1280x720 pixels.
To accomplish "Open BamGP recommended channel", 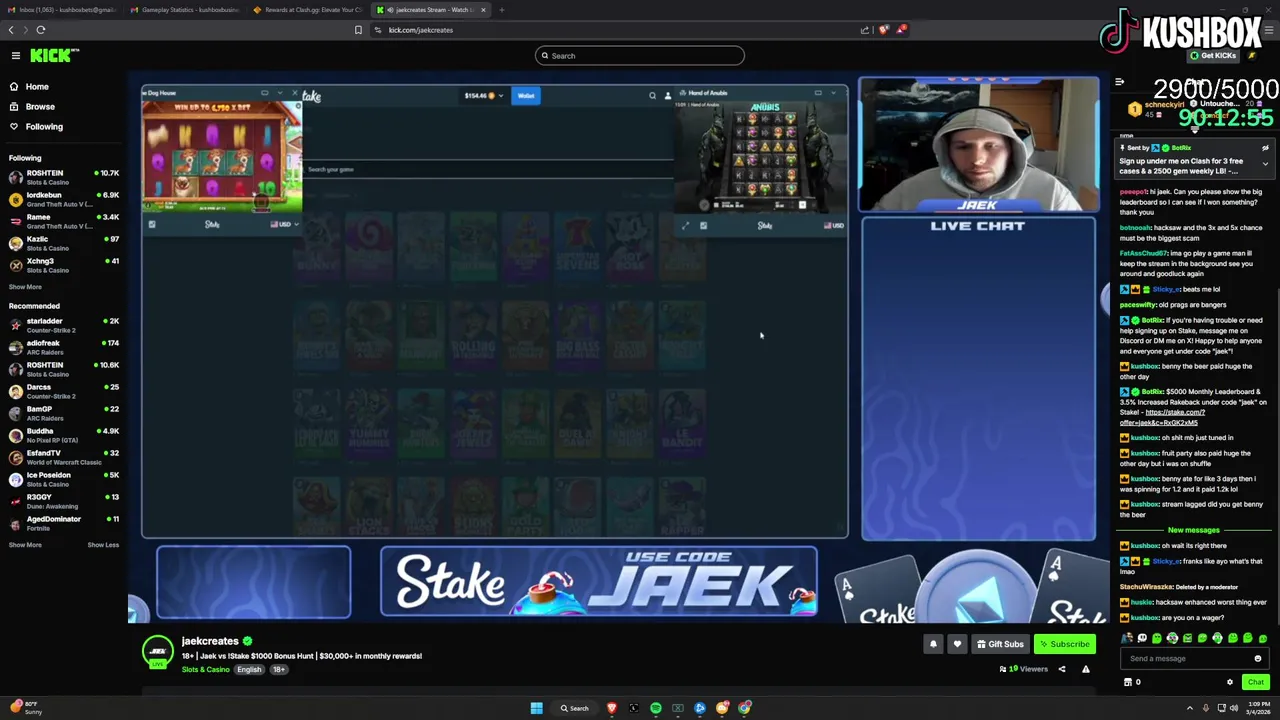I will (64, 413).
